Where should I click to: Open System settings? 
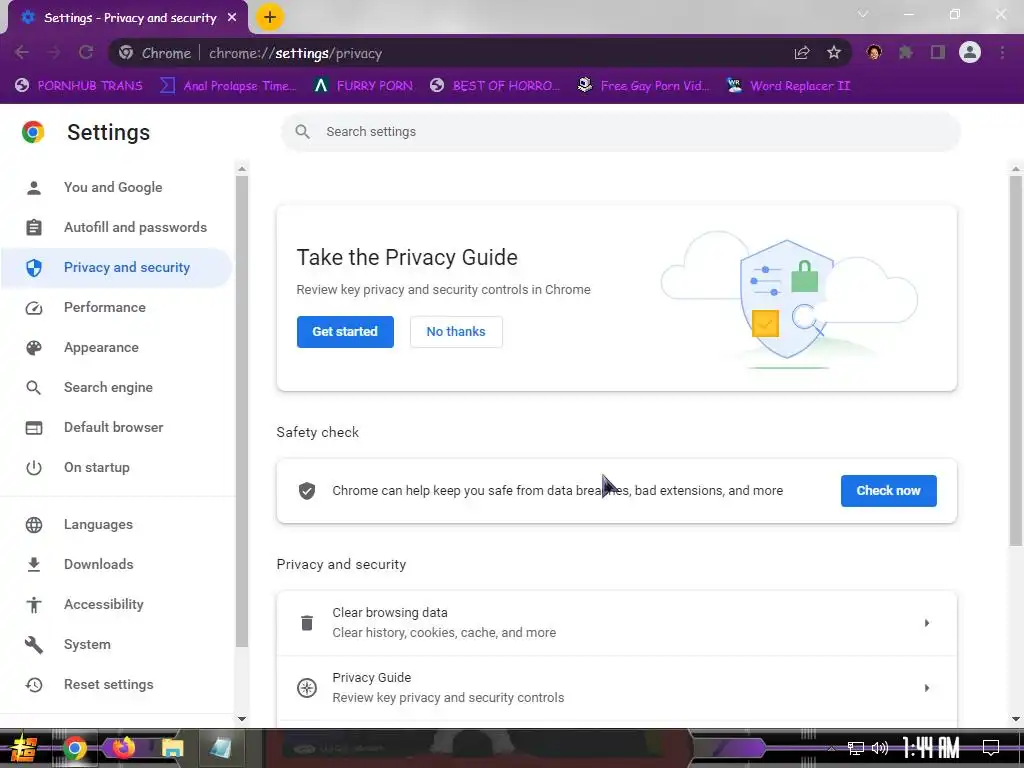116,645
